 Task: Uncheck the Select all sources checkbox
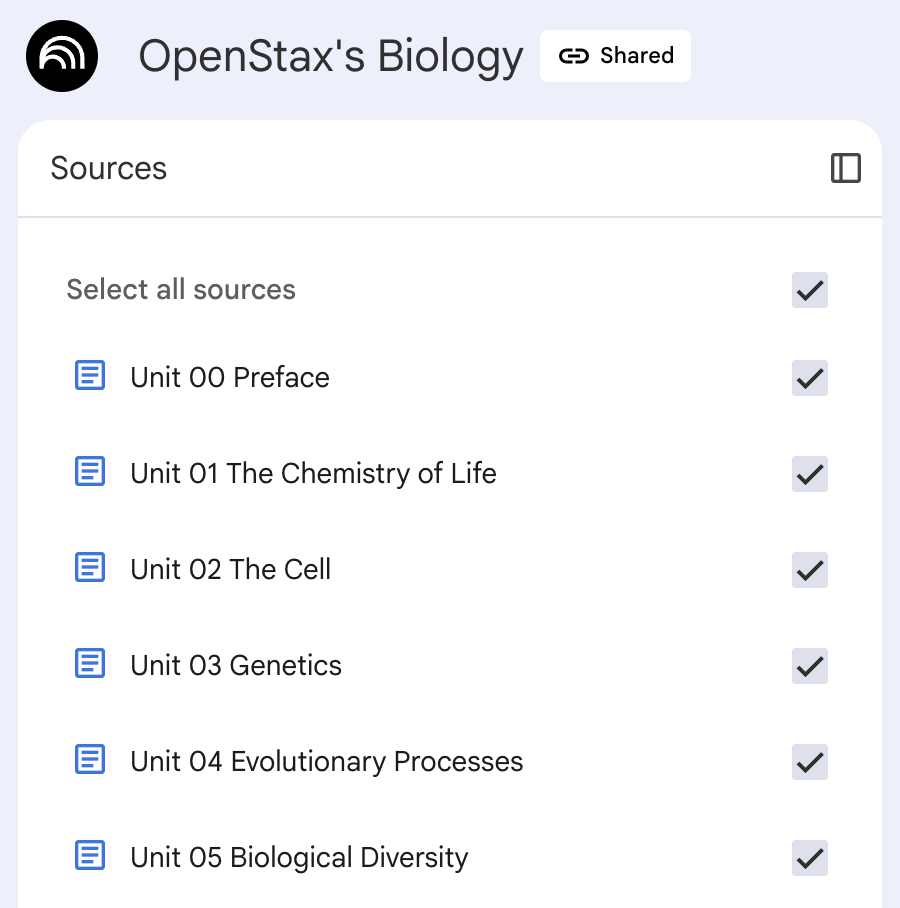809,290
